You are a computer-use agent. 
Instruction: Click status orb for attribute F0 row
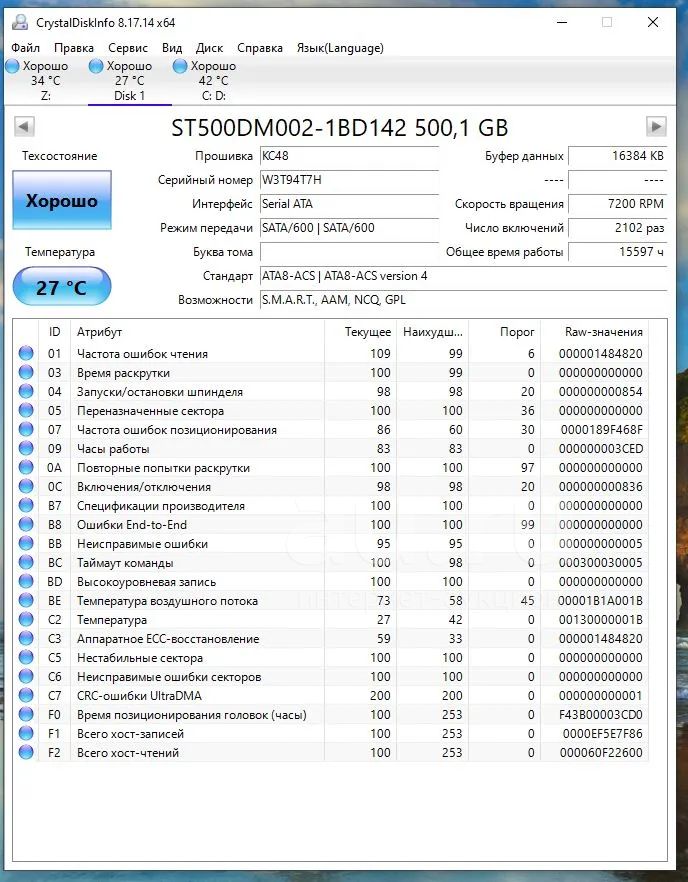coord(26,714)
